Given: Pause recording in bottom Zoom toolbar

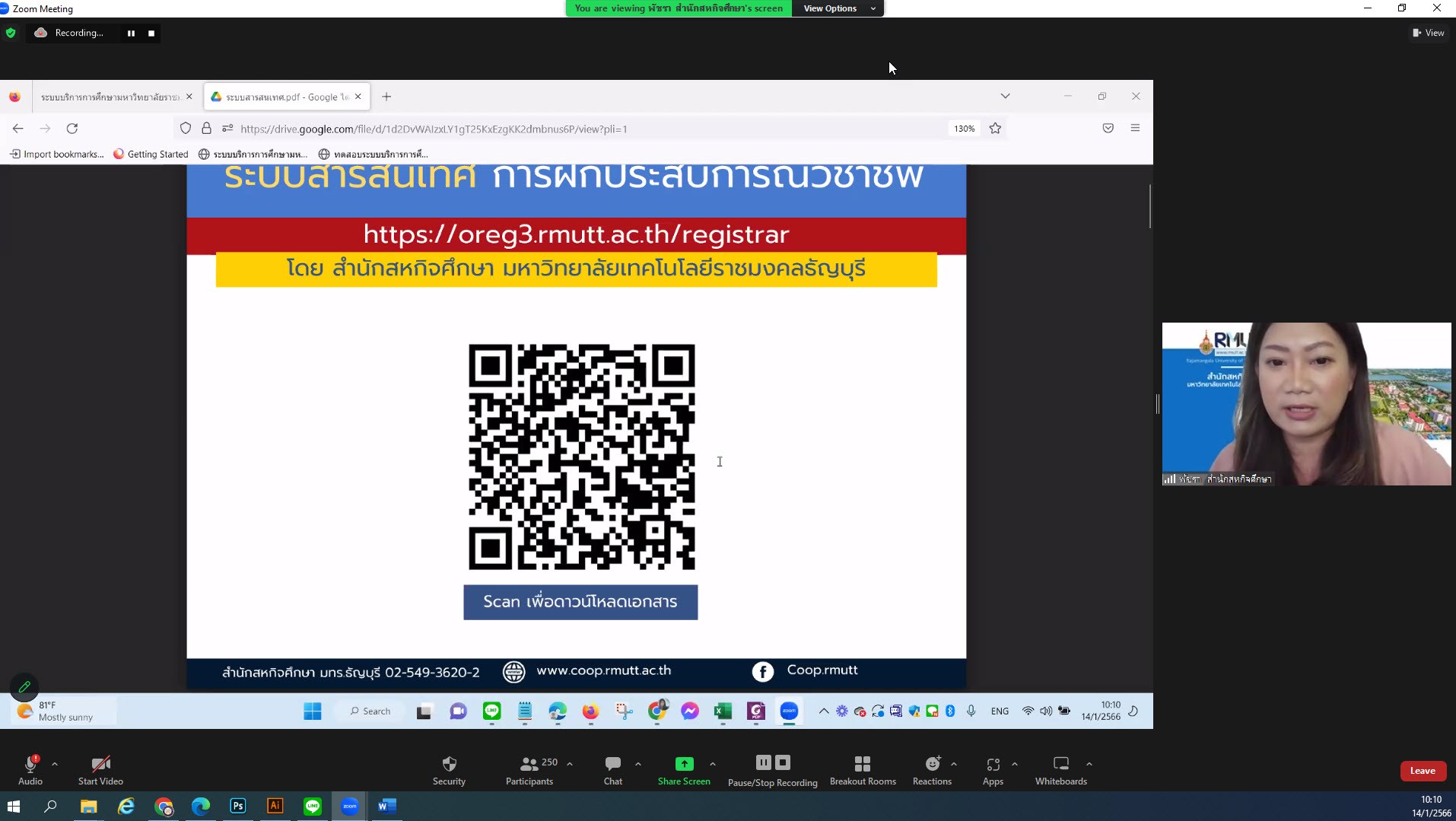Looking at the screenshot, I should 764,762.
